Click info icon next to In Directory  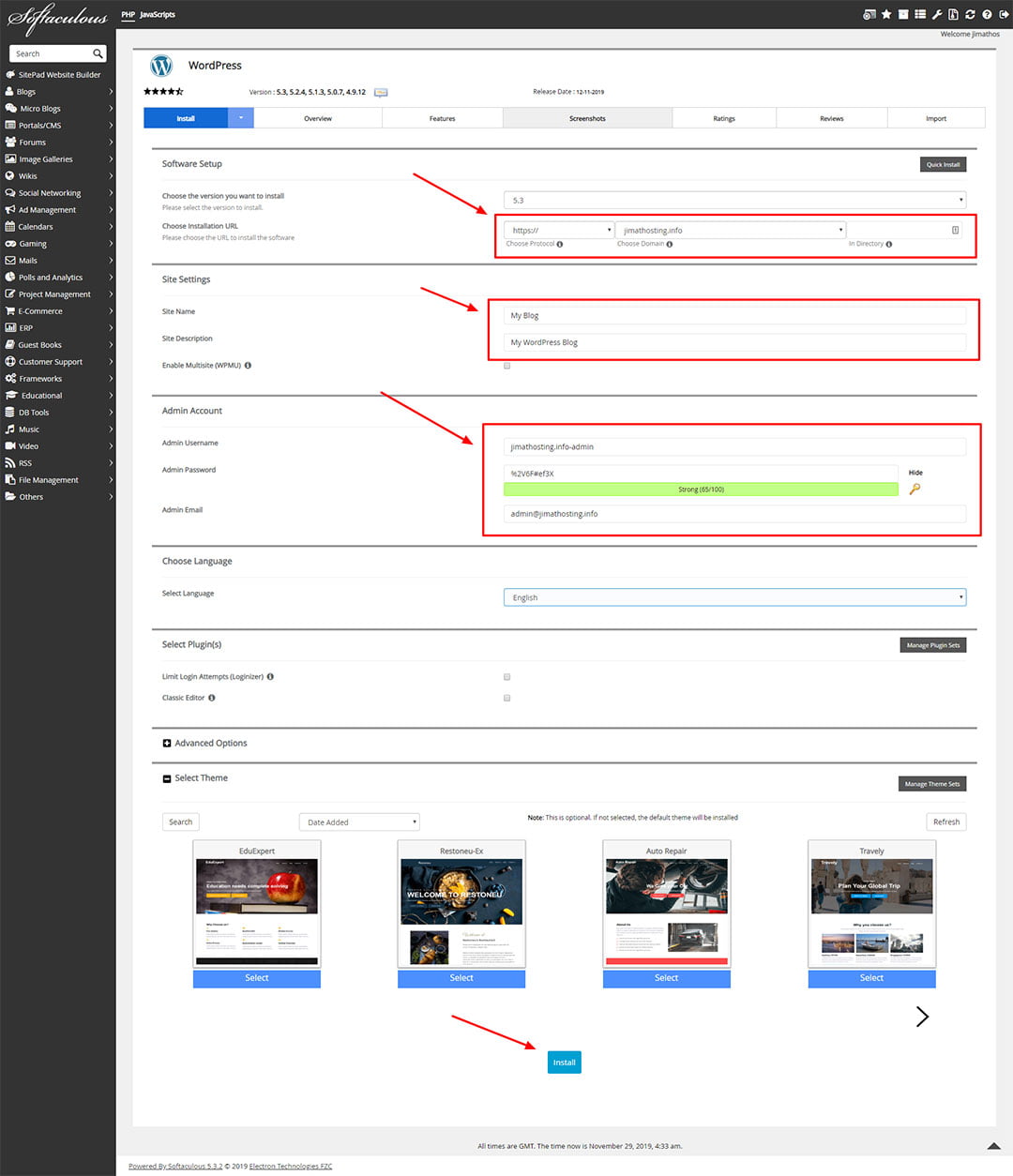(889, 244)
